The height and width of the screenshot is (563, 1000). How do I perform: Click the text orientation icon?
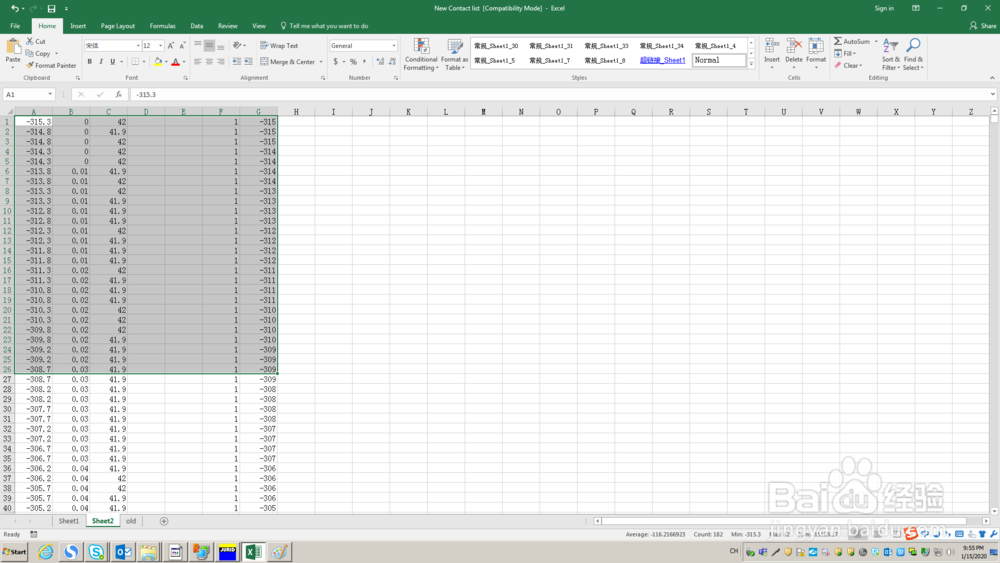[237, 46]
